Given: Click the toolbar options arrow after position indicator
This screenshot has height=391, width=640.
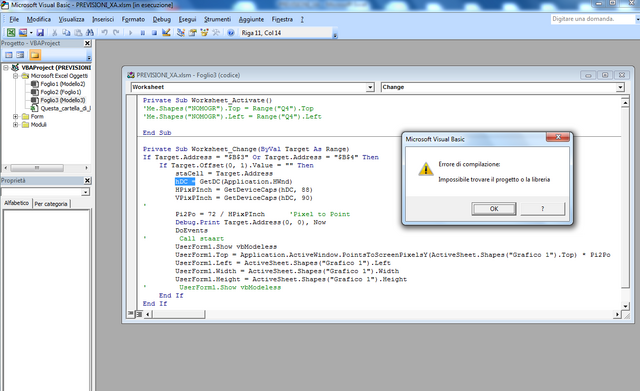Looking at the screenshot, I should tap(335, 35).
